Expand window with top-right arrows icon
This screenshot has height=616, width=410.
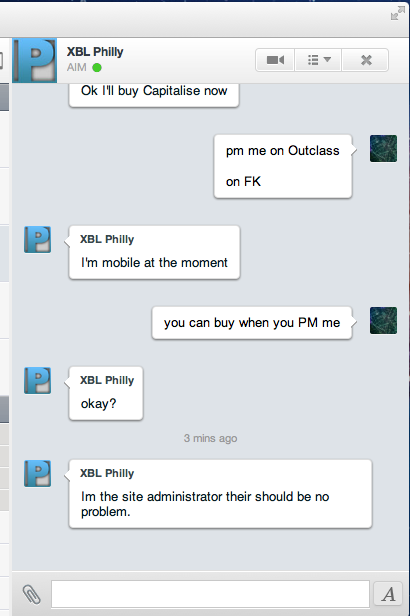tap(397, 13)
